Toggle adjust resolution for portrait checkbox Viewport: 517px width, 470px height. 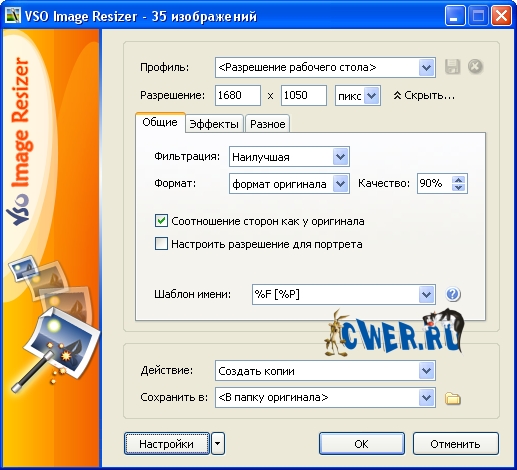(x=161, y=244)
